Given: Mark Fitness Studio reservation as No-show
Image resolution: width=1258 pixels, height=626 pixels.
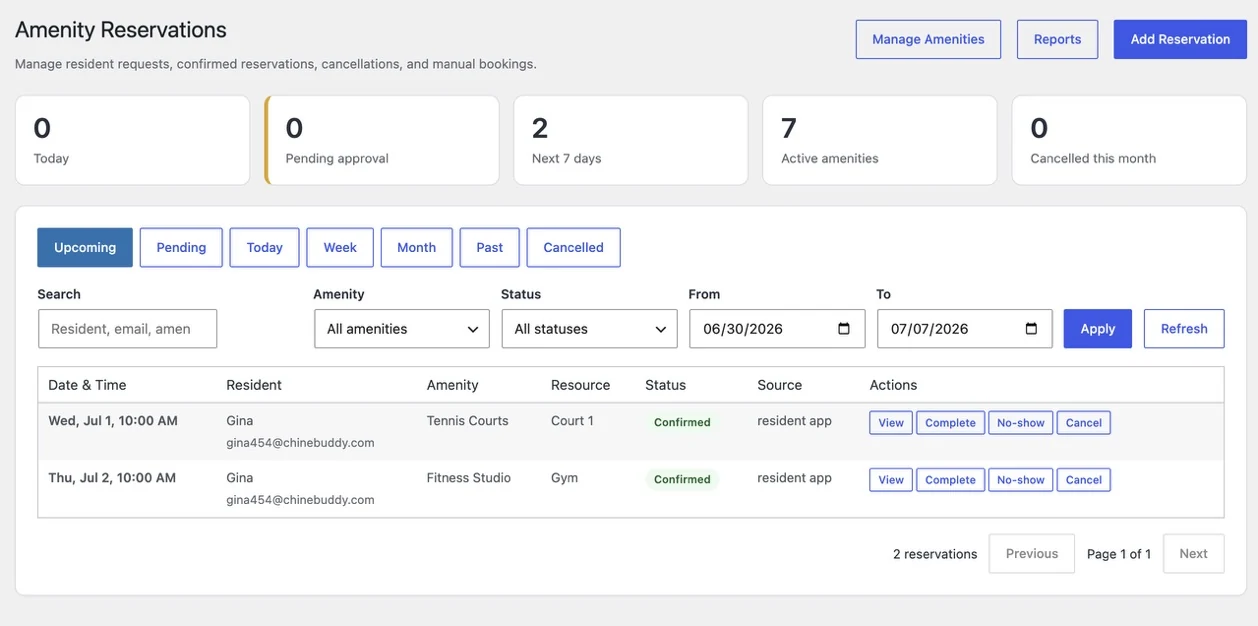Looking at the screenshot, I should (x=1020, y=480).
